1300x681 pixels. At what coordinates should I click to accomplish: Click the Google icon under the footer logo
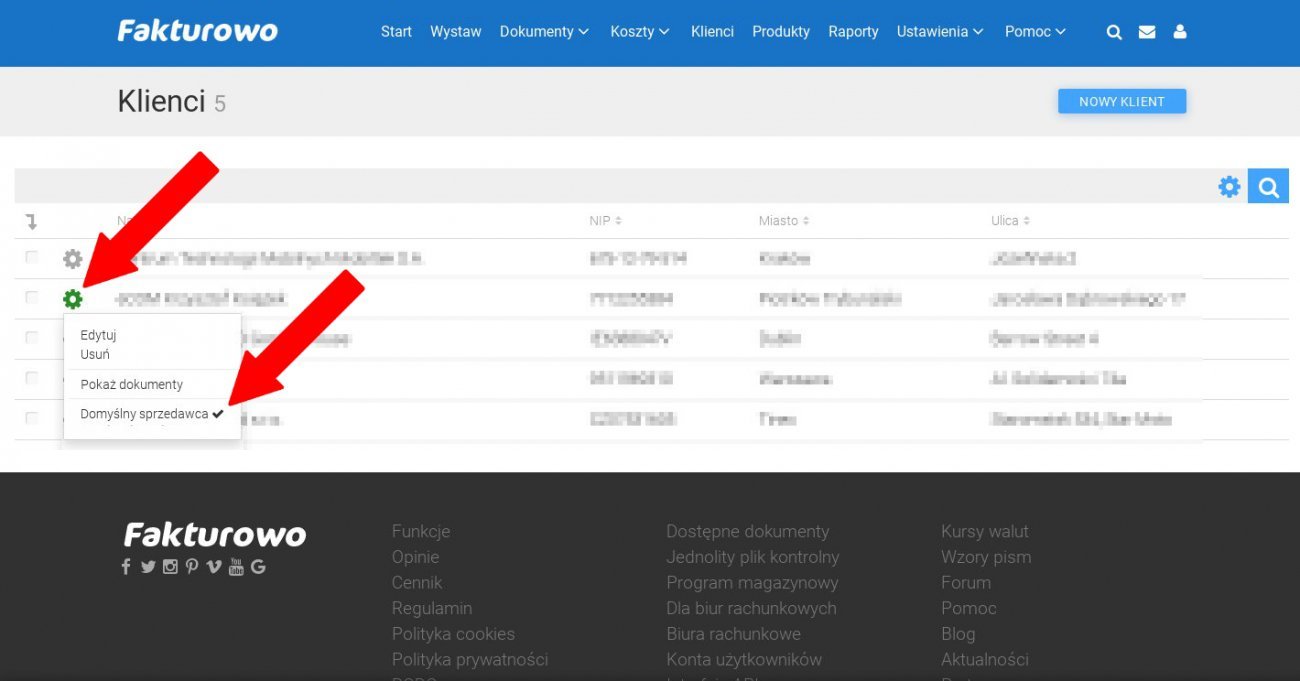[x=258, y=566]
